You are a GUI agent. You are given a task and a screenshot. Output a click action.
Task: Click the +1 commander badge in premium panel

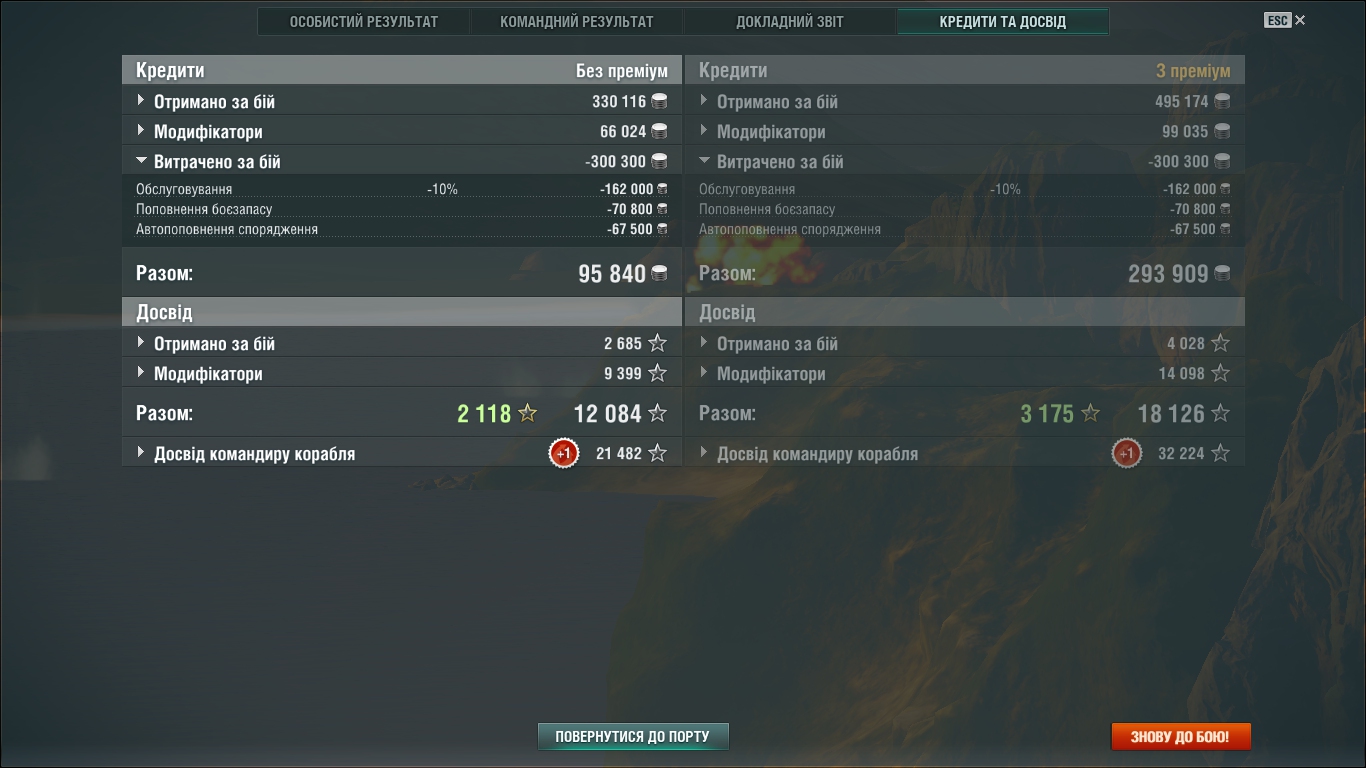[1127, 453]
